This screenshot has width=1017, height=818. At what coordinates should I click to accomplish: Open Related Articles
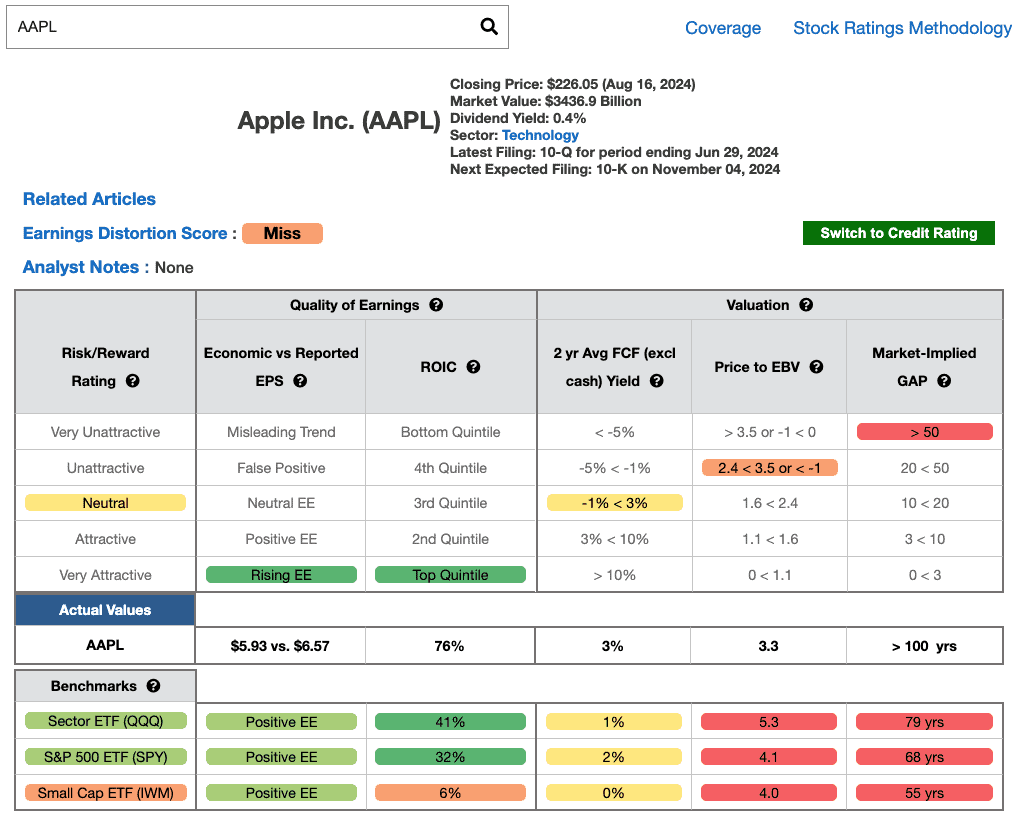[x=90, y=199]
